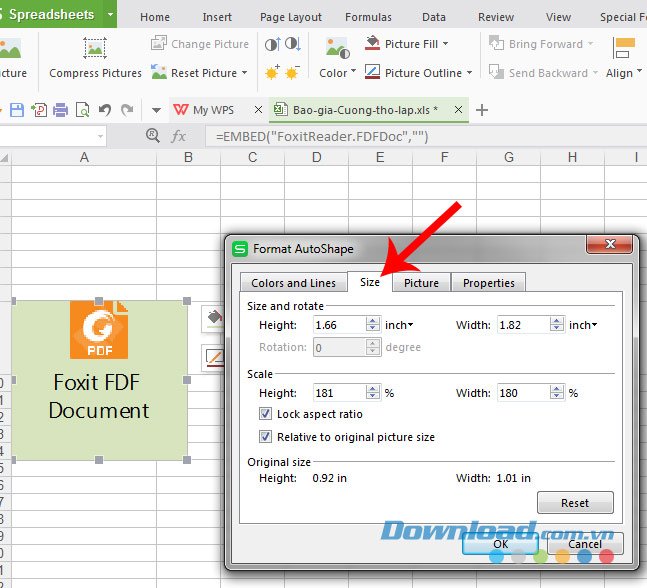The image size is (647, 588).
Task: Click the Align icon
Action: tap(624, 48)
